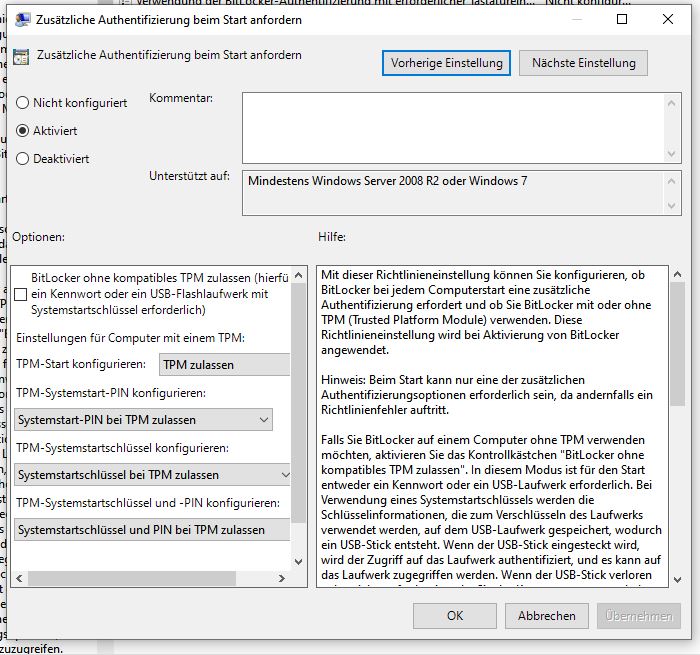Screen dimensions: 700x655
Task: Click 'Unterstützt auf' scroll-up arrow
Action: click(671, 181)
